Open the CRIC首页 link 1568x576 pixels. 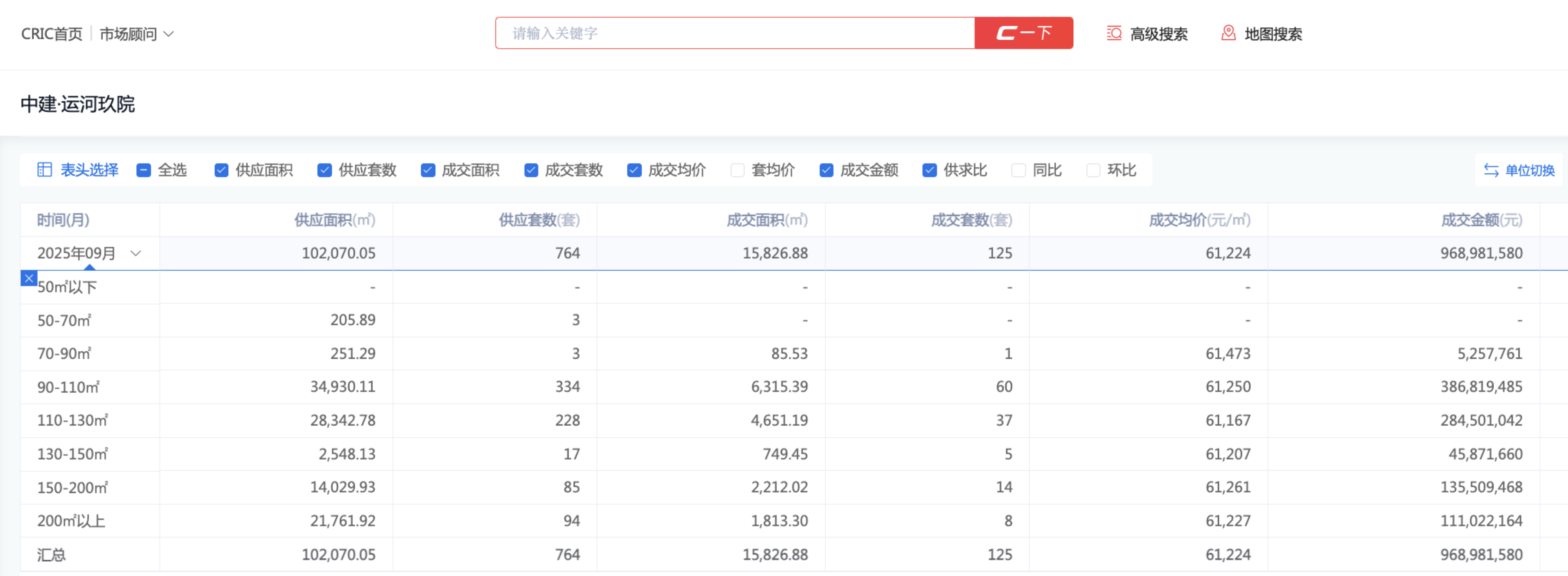point(52,34)
